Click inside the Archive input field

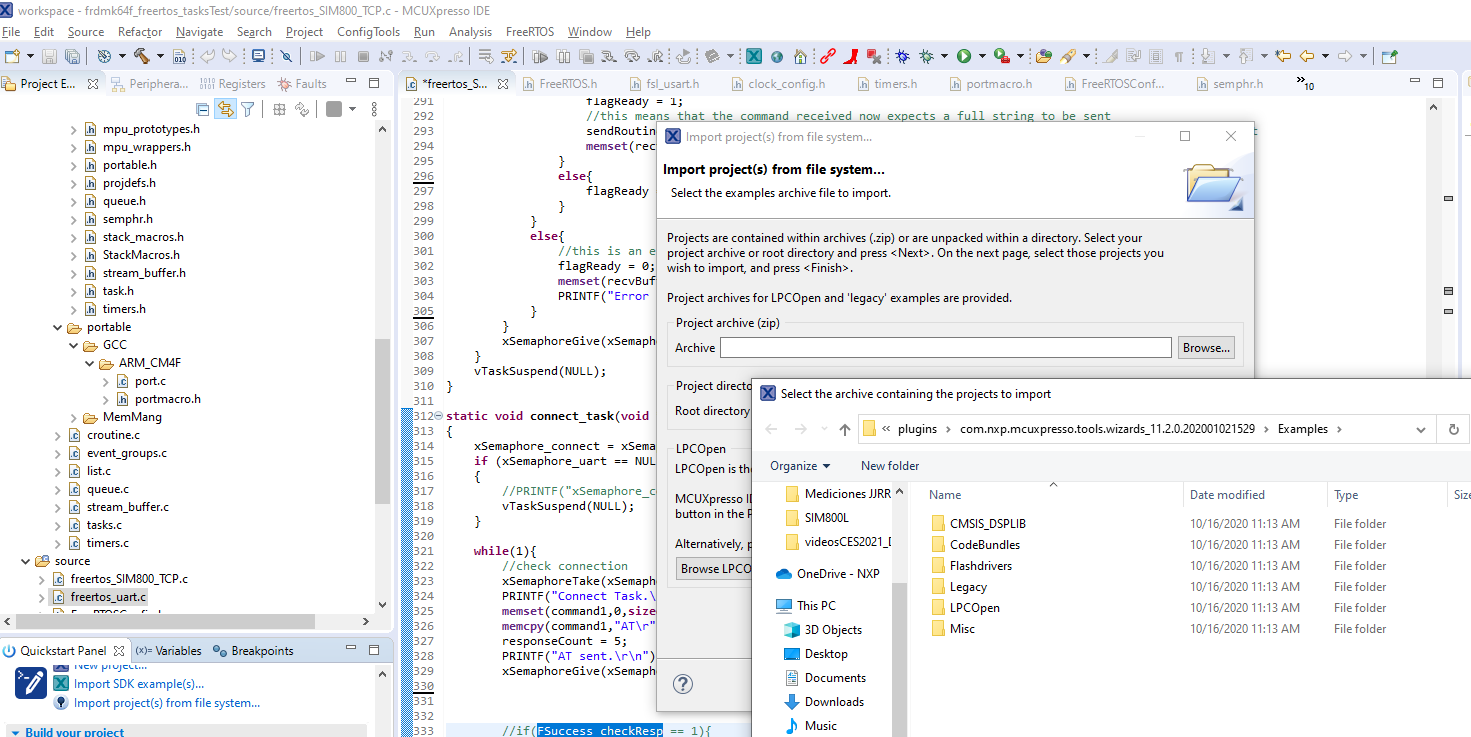(945, 347)
